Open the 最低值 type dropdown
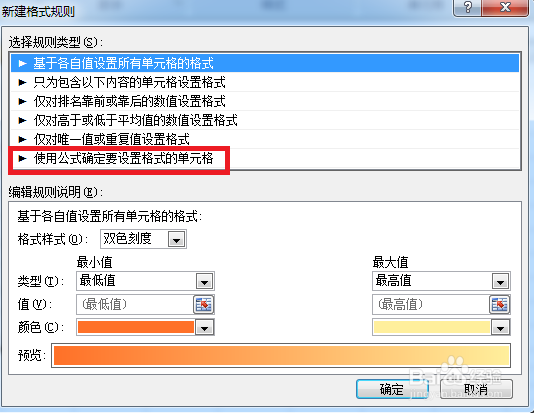The image size is (534, 413). [204, 282]
